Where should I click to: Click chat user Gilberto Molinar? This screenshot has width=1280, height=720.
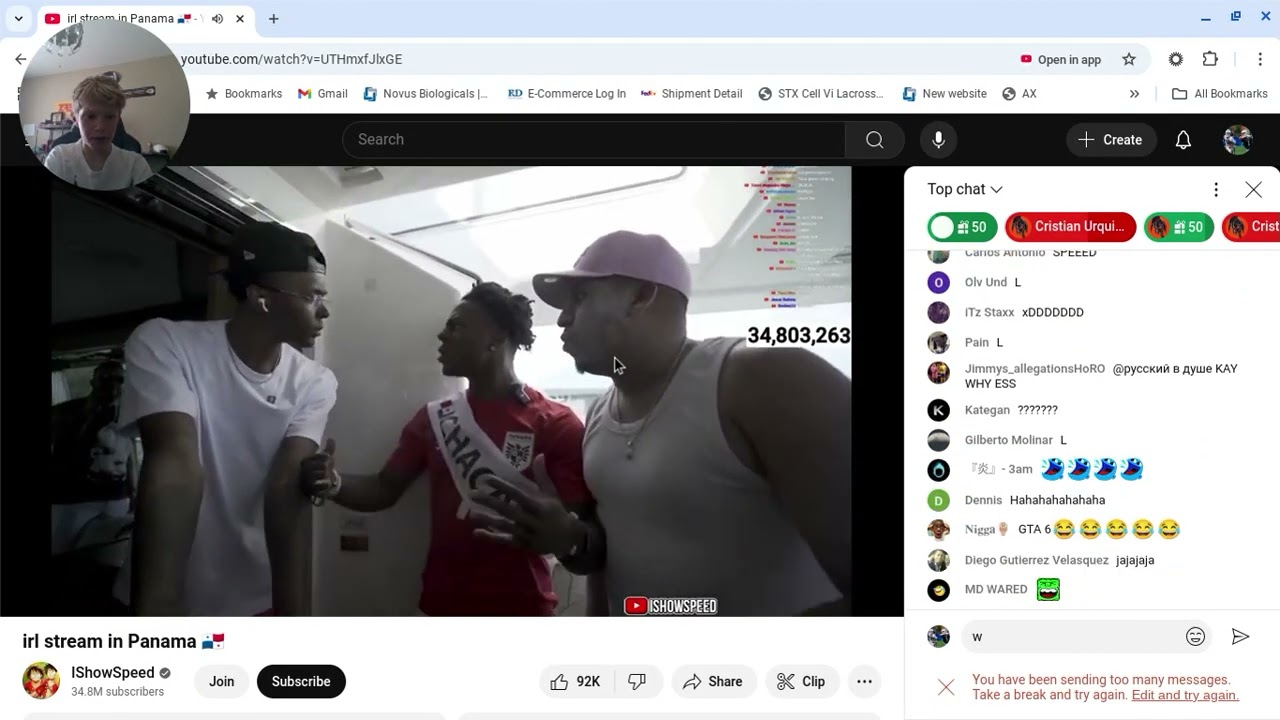coord(1009,440)
